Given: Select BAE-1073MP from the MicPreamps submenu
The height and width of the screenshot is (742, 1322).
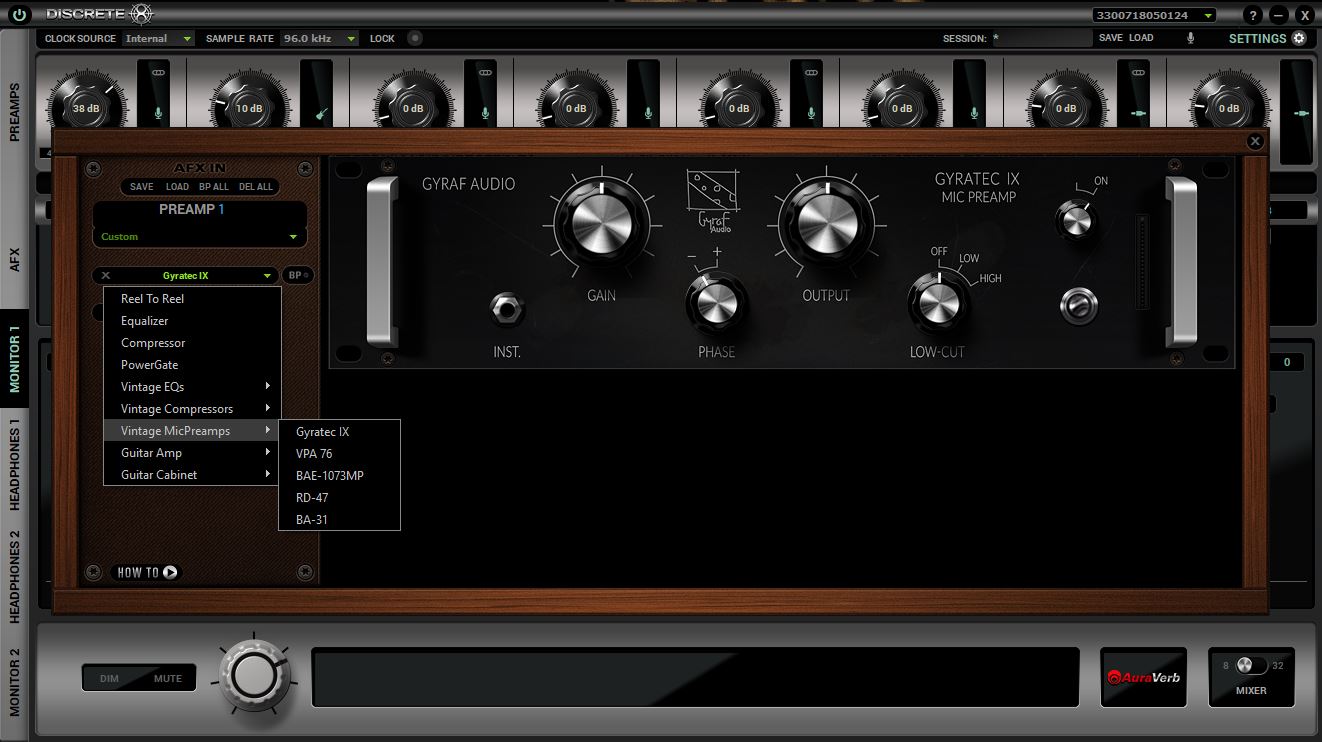Looking at the screenshot, I should (x=340, y=476).
